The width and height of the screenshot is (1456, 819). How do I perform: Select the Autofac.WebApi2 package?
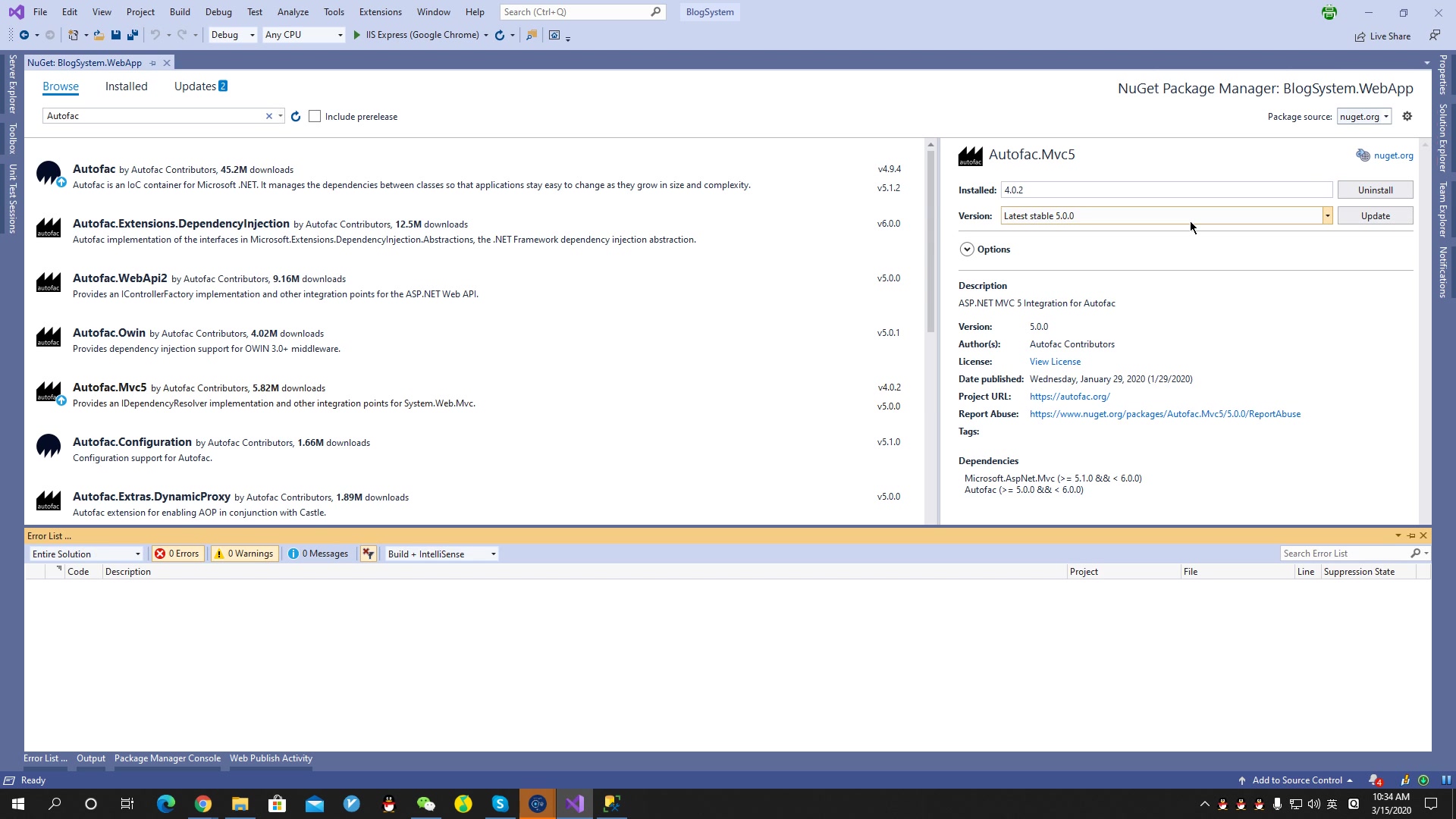(474, 286)
